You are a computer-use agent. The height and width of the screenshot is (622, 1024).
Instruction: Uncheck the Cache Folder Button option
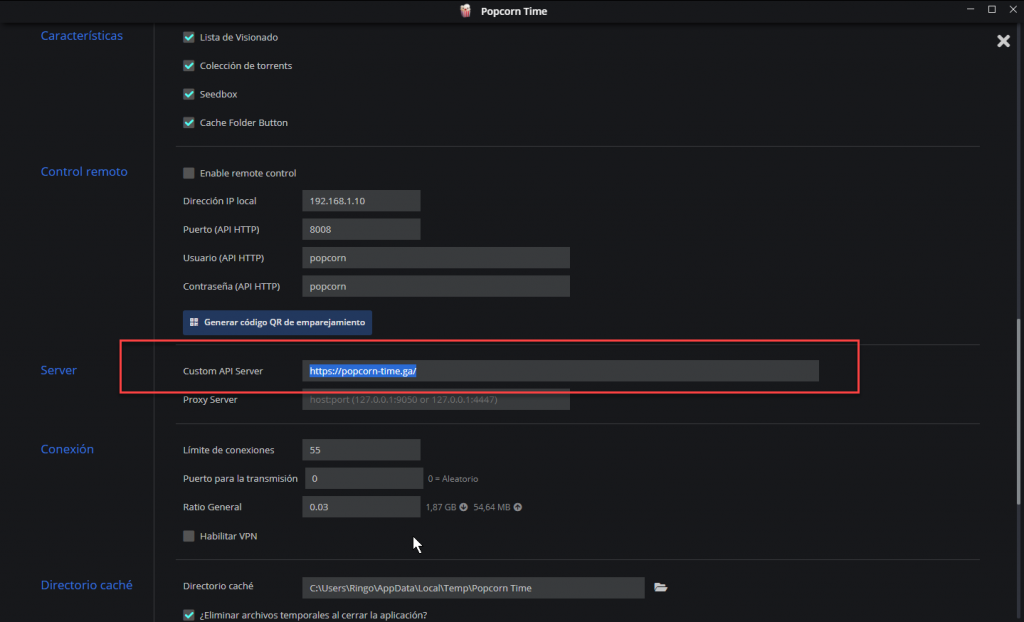click(189, 123)
